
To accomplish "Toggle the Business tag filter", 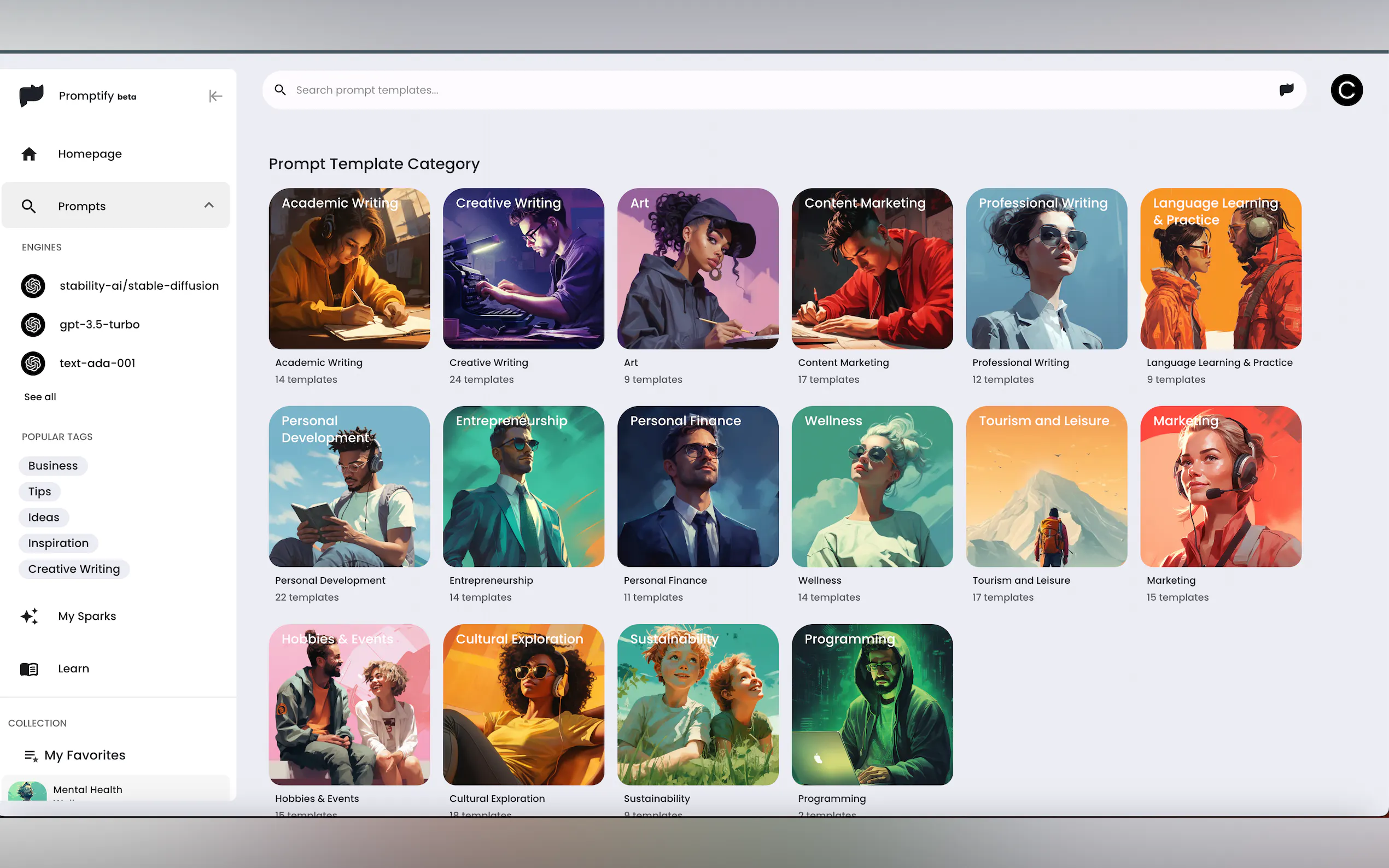I will click(x=52, y=466).
